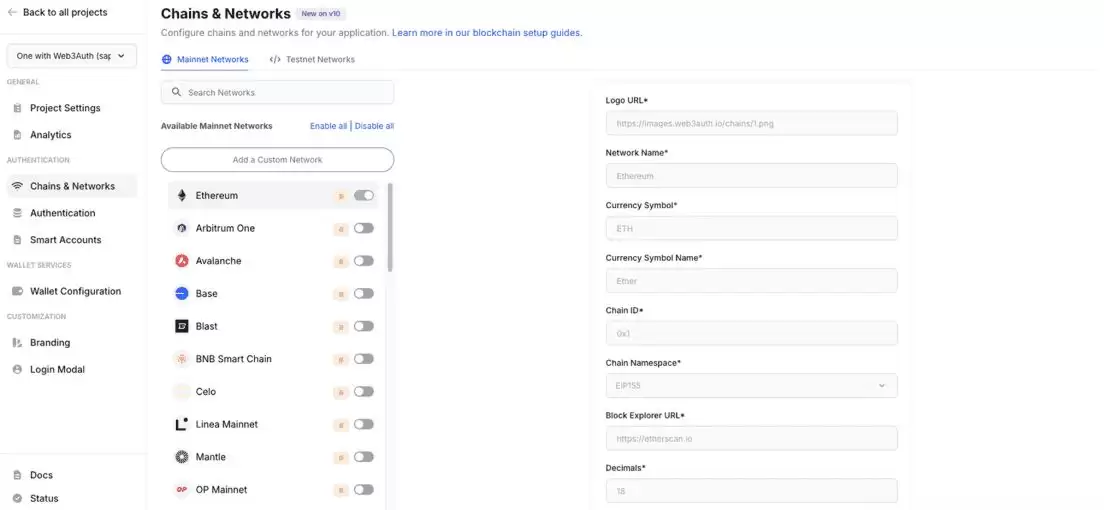Click the Disable all link

coord(374,126)
